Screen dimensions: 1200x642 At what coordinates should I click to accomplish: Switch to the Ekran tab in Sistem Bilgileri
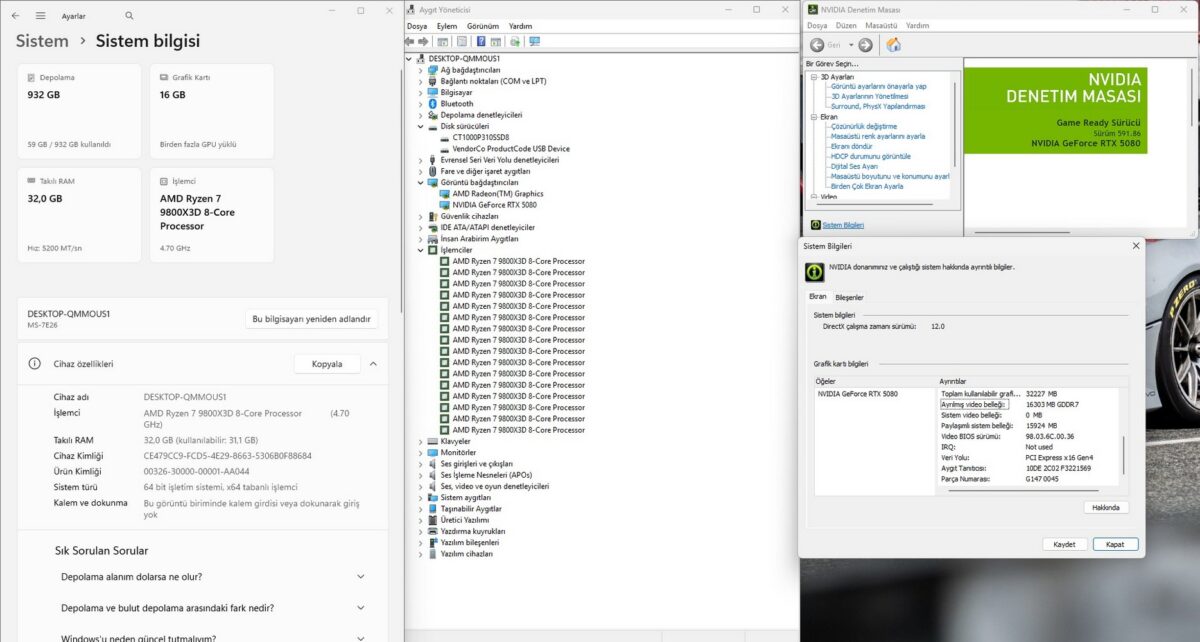point(818,297)
